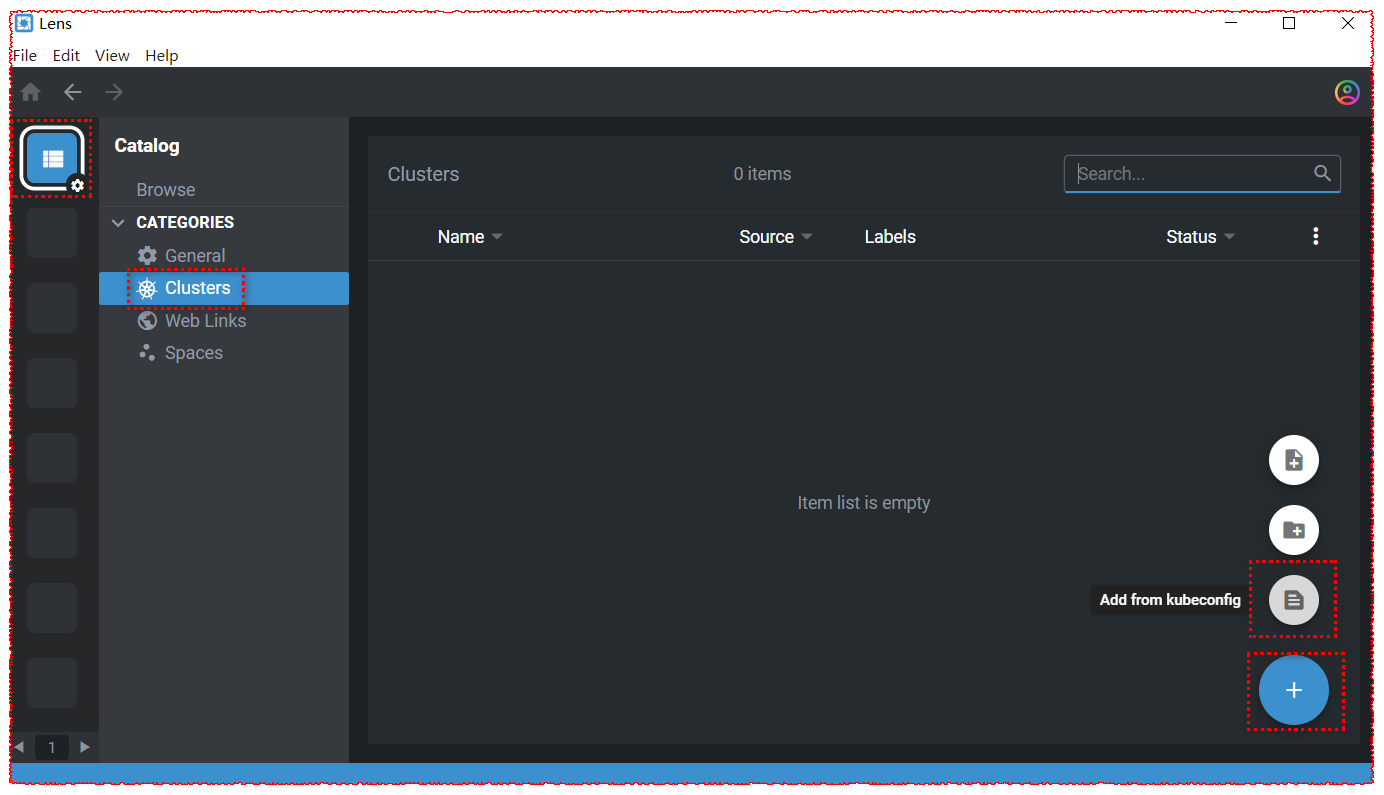Open the Edit menu
The width and height of the screenshot is (1384, 795).
click(x=66, y=55)
